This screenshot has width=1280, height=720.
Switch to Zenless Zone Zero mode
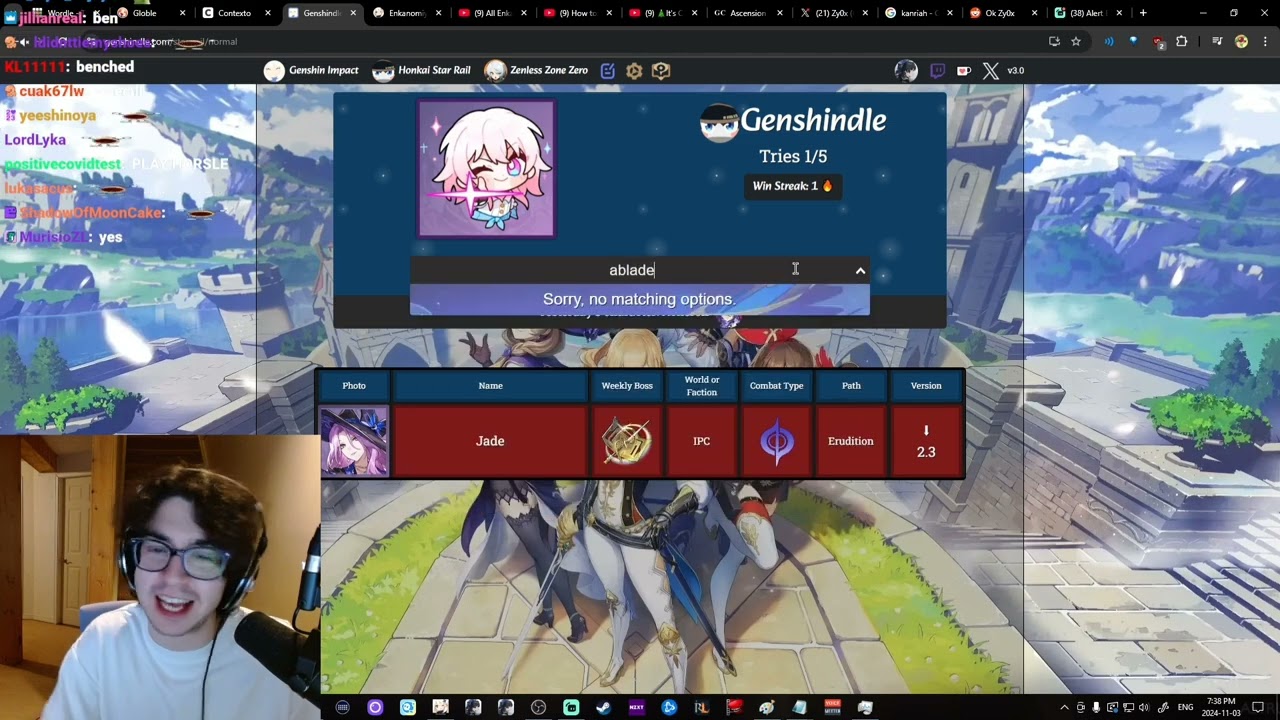tap(536, 71)
